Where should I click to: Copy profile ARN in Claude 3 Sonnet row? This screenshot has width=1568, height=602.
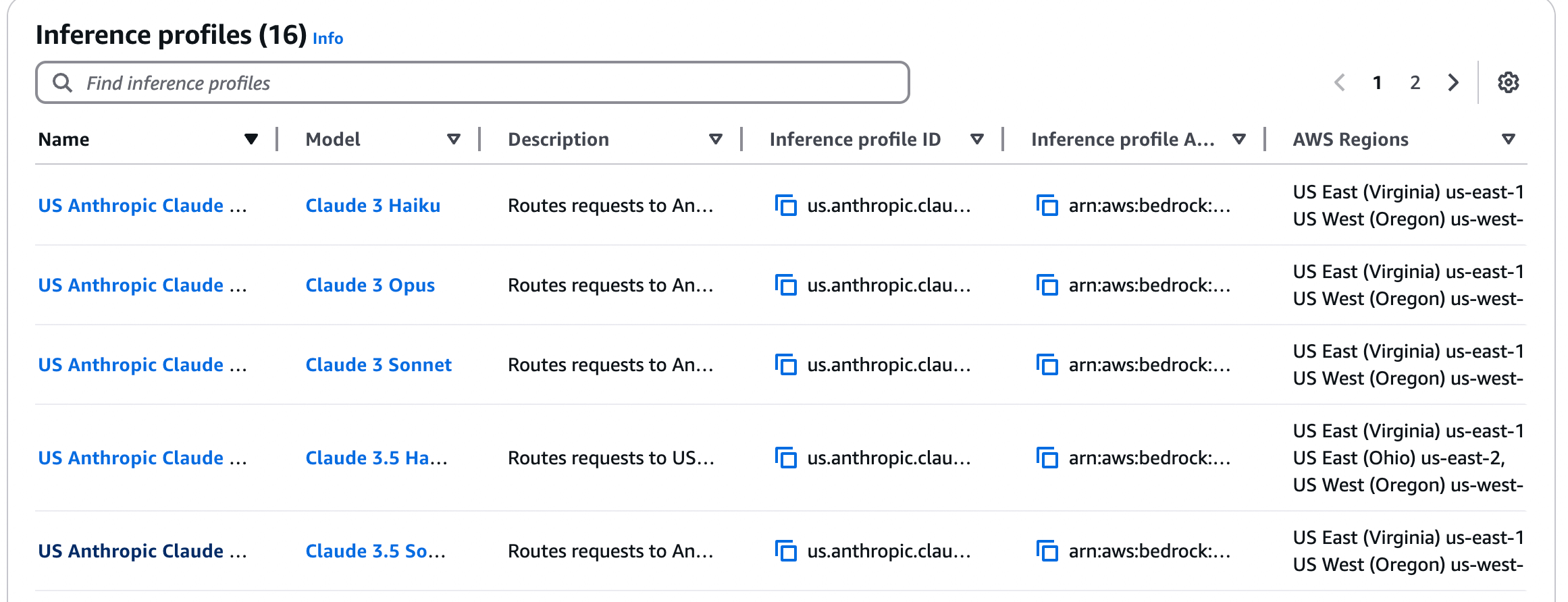point(1047,364)
